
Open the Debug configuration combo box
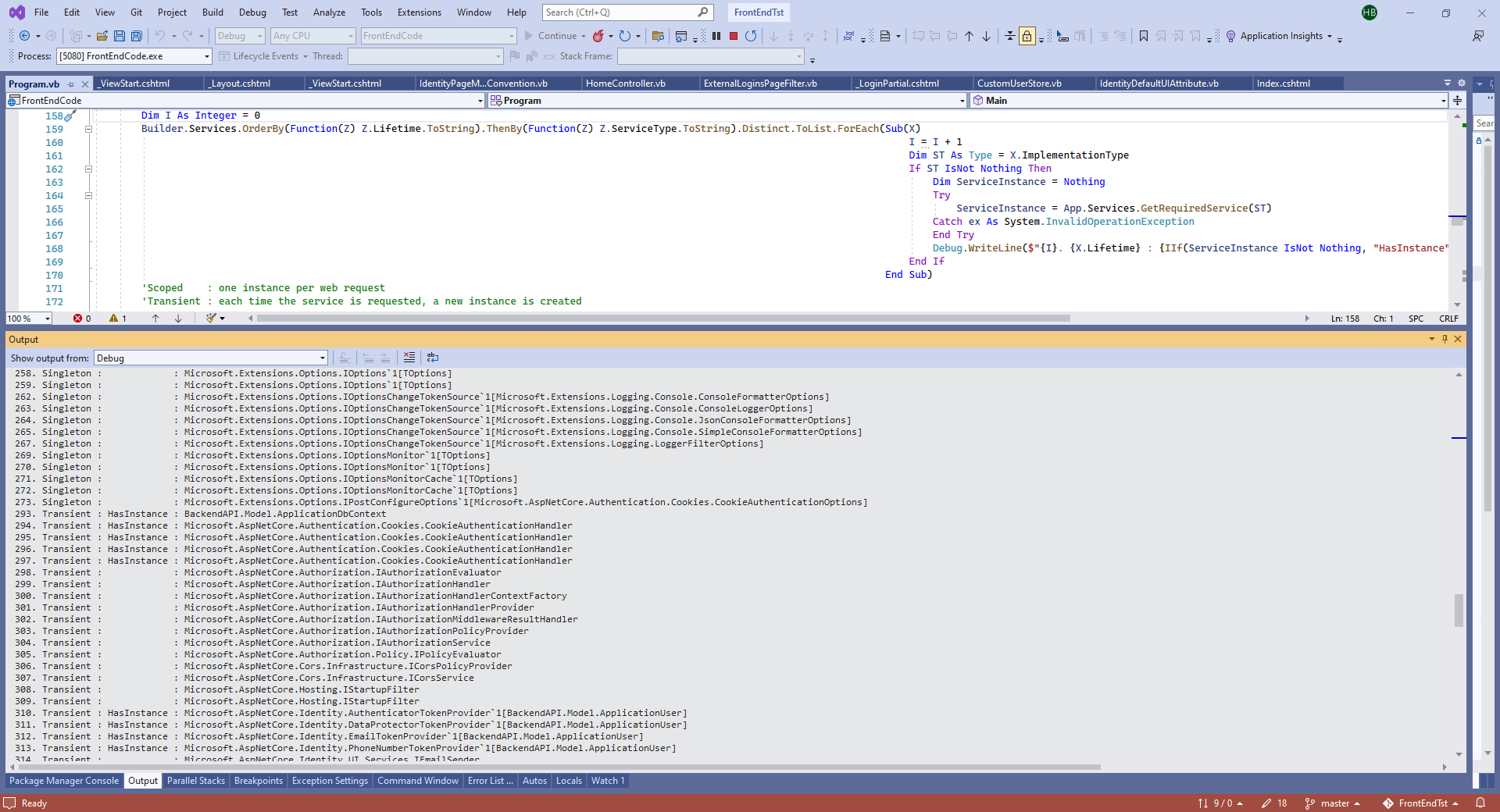241,36
